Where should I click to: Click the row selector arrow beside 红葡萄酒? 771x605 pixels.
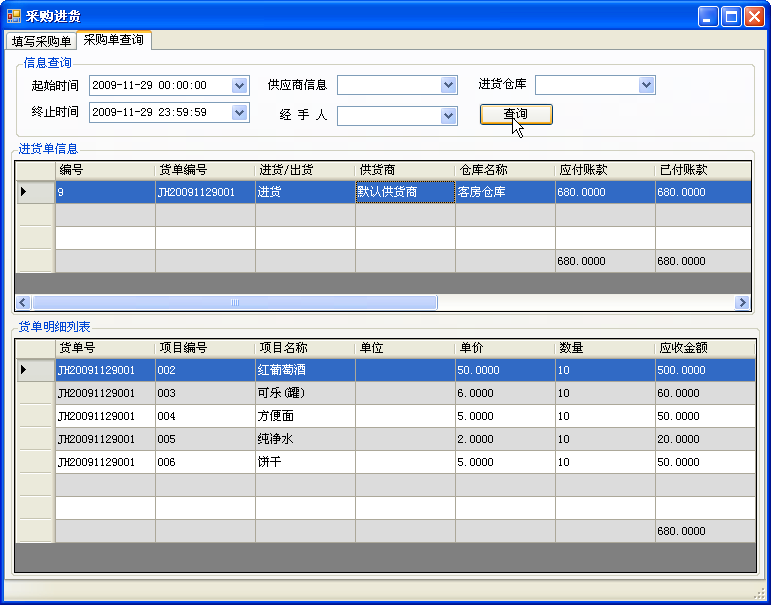tap(24, 370)
